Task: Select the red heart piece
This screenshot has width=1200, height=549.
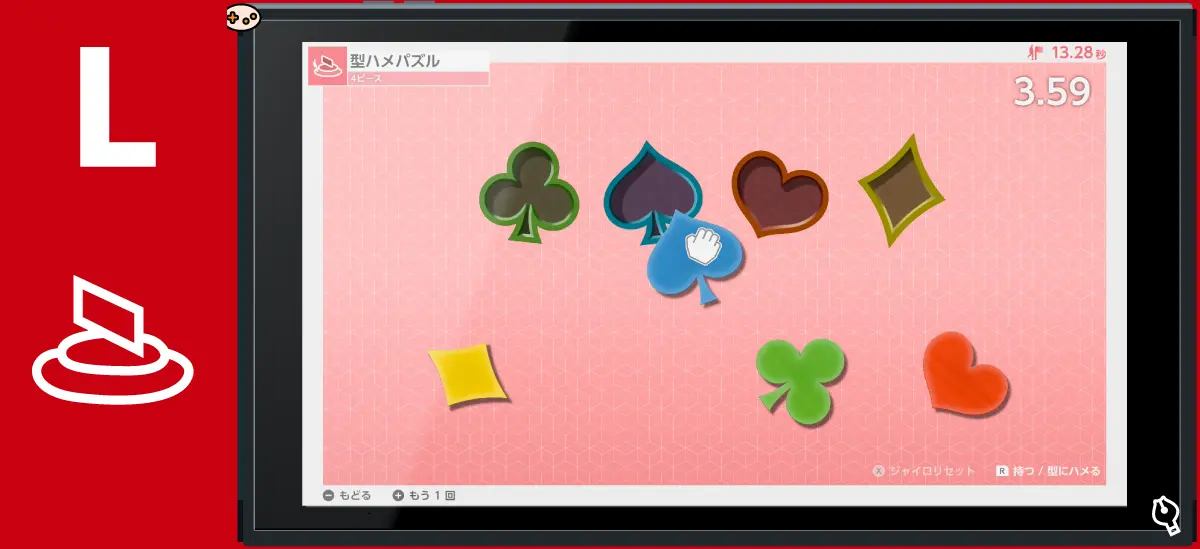Action: pos(964,372)
